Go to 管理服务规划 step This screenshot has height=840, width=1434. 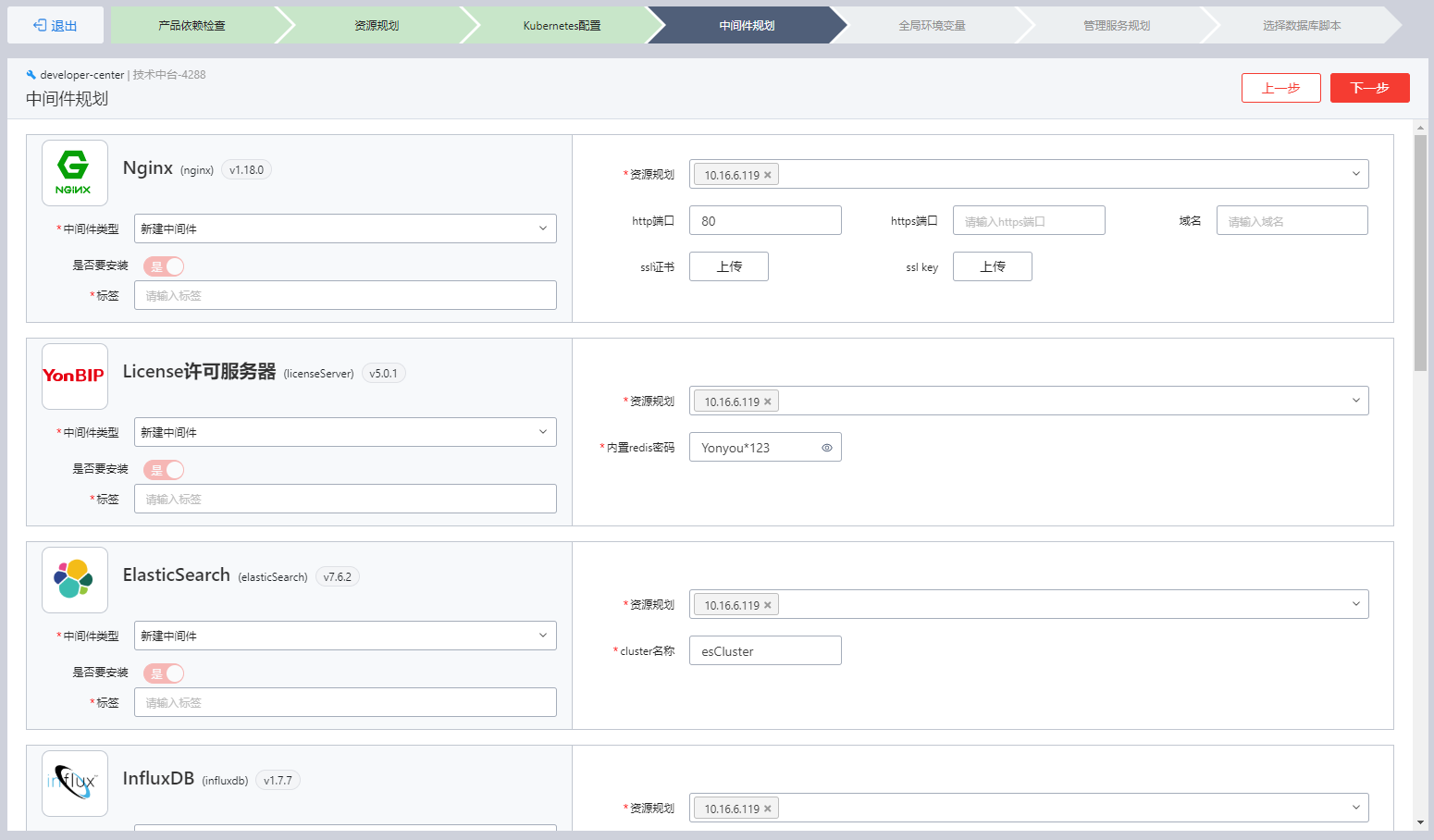point(1117,25)
